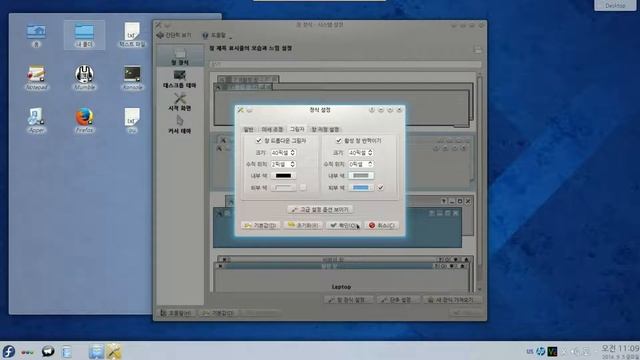Viewport: 640px width, 360px height.
Task: Open the black shadow inner color swatch
Action: click(283, 176)
